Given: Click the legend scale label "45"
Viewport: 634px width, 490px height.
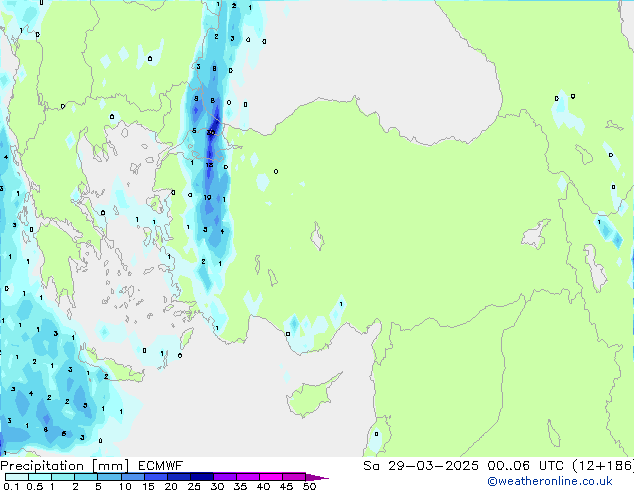Looking at the screenshot, I should click(x=286, y=486).
